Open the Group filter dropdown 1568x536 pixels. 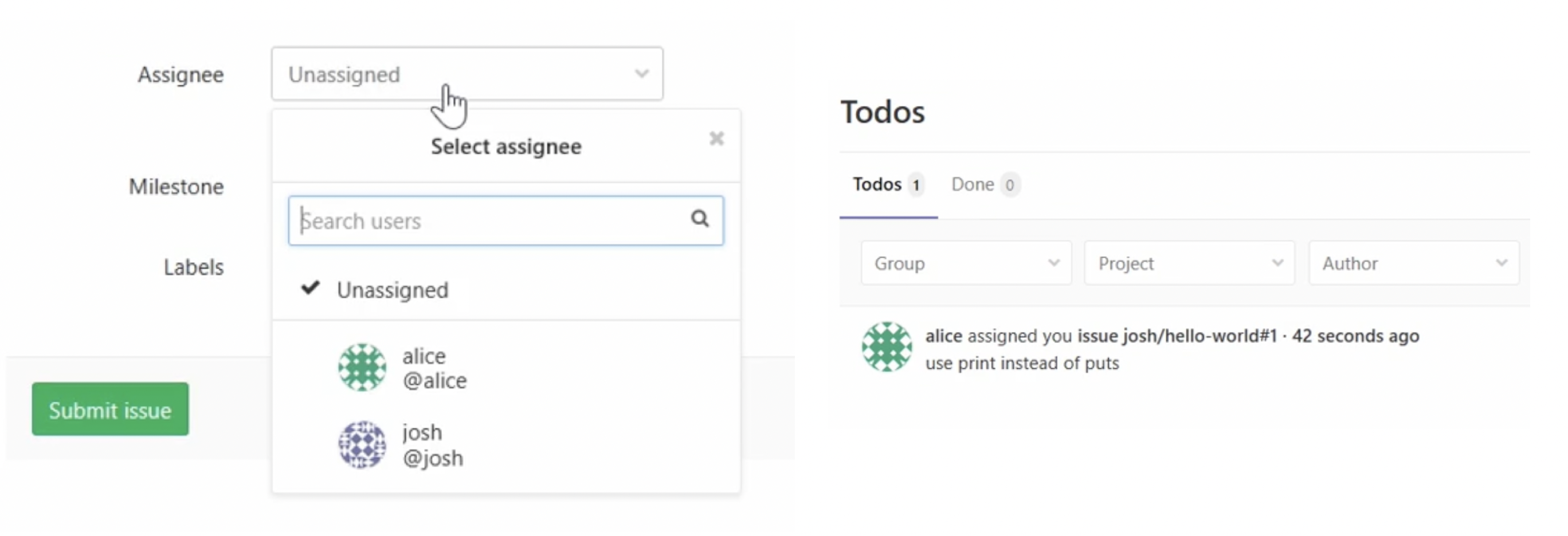pyautogui.click(x=966, y=263)
